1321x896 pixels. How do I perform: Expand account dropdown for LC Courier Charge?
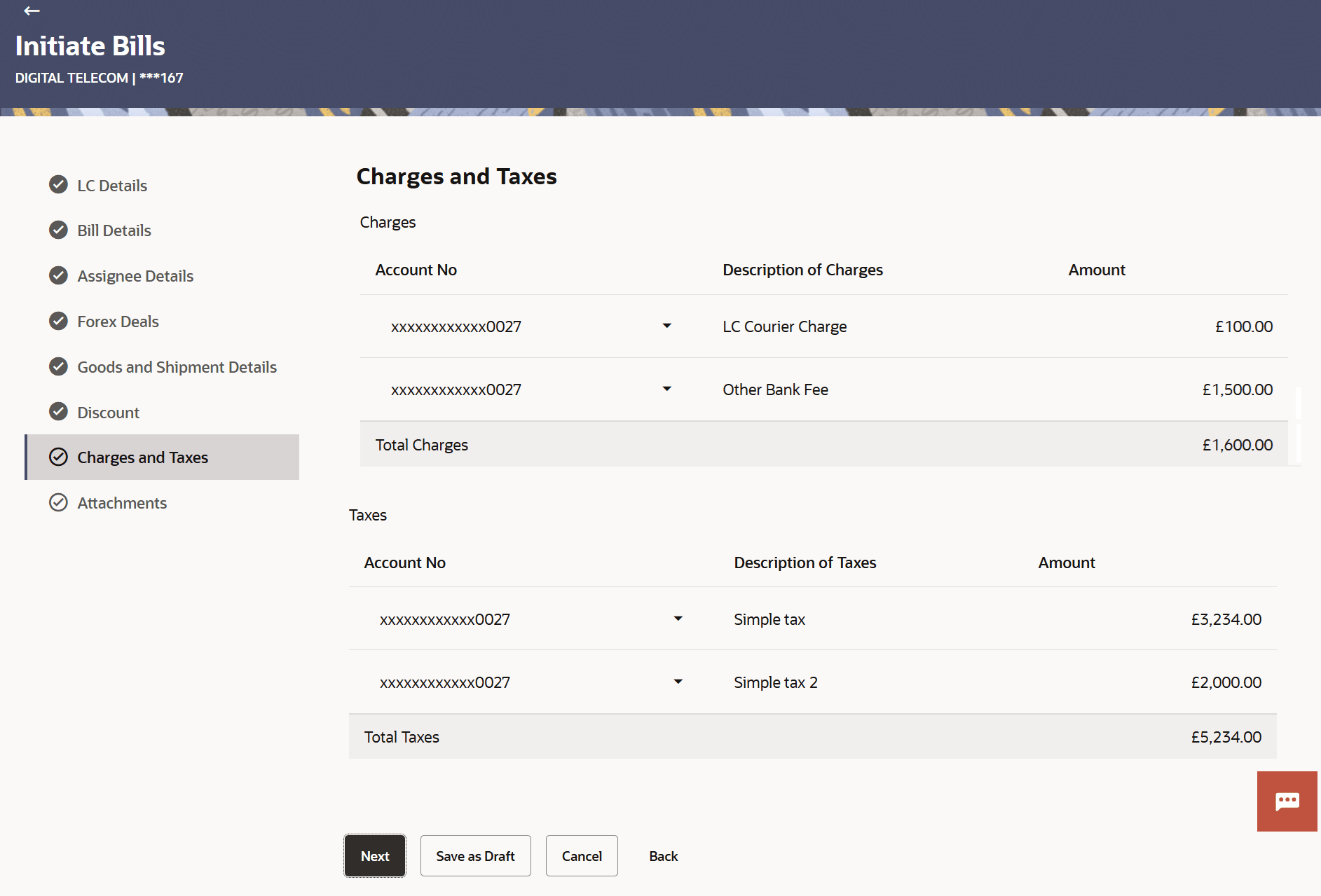(666, 326)
